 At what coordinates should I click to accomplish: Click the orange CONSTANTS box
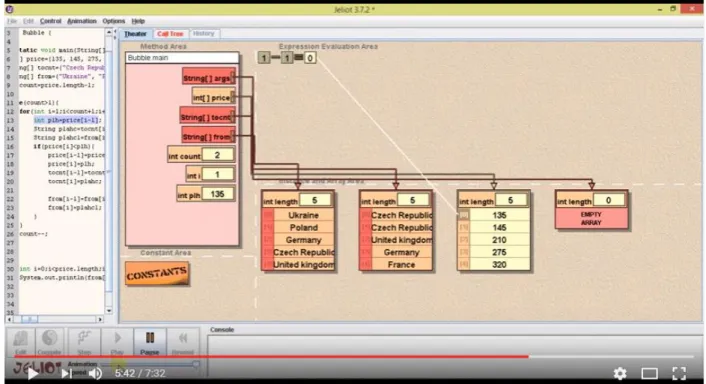[157, 274]
